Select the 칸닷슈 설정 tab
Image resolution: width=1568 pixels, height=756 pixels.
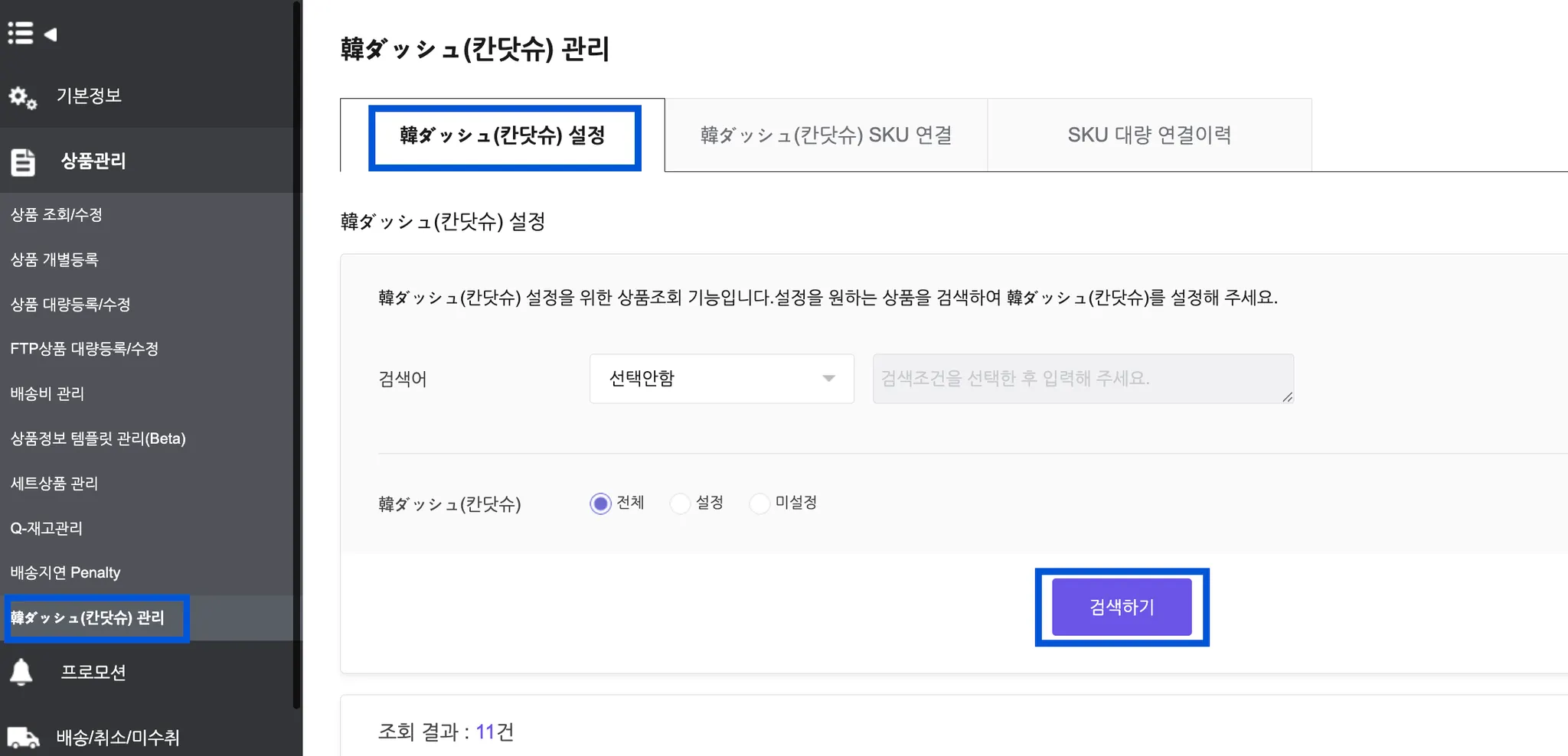click(x=503, y=136)
